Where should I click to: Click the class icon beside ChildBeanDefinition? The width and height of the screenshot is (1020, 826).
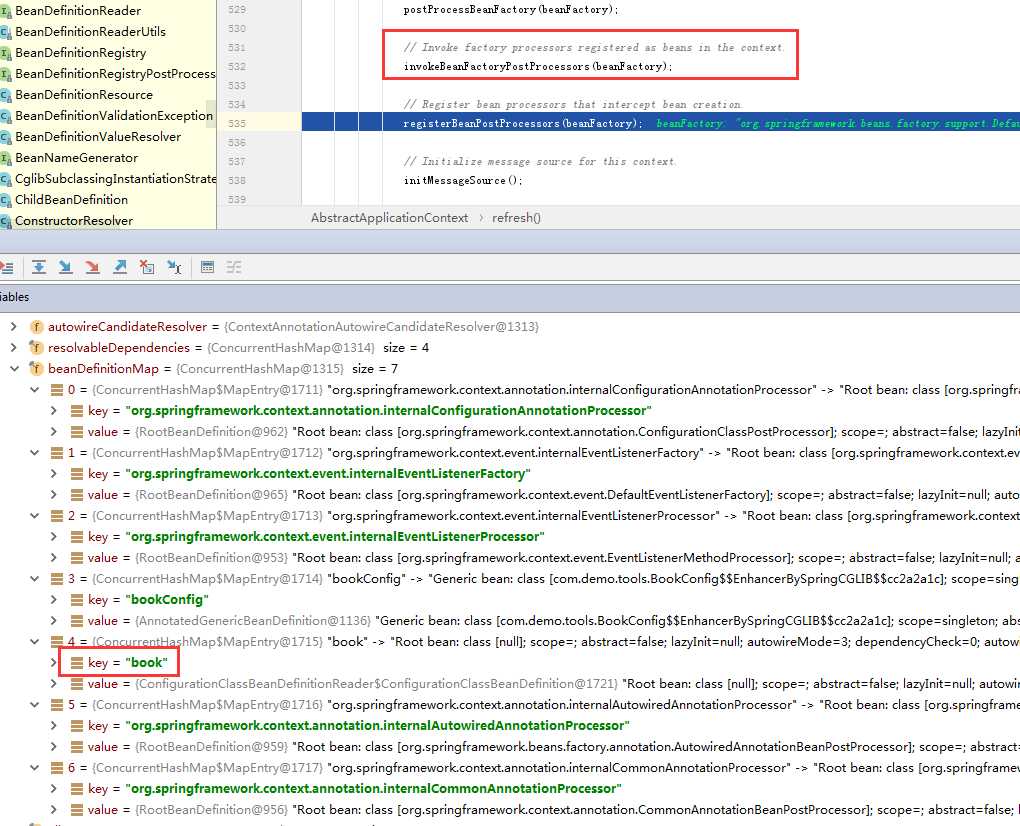tap(6, 200)
